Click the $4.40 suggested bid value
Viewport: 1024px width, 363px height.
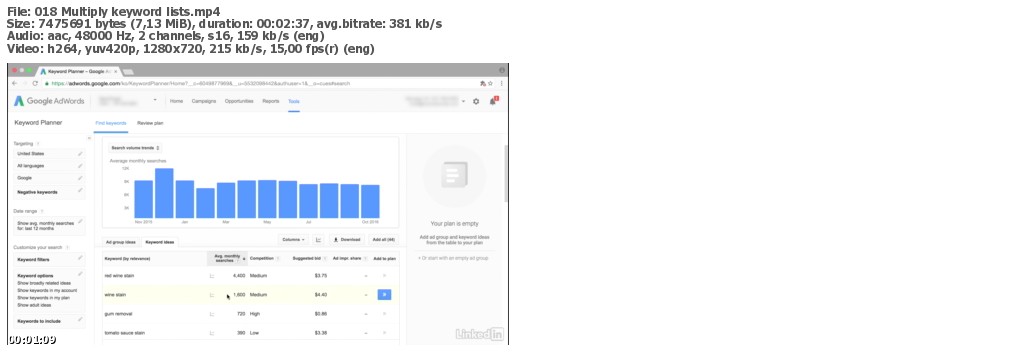(x=321, y=295)
